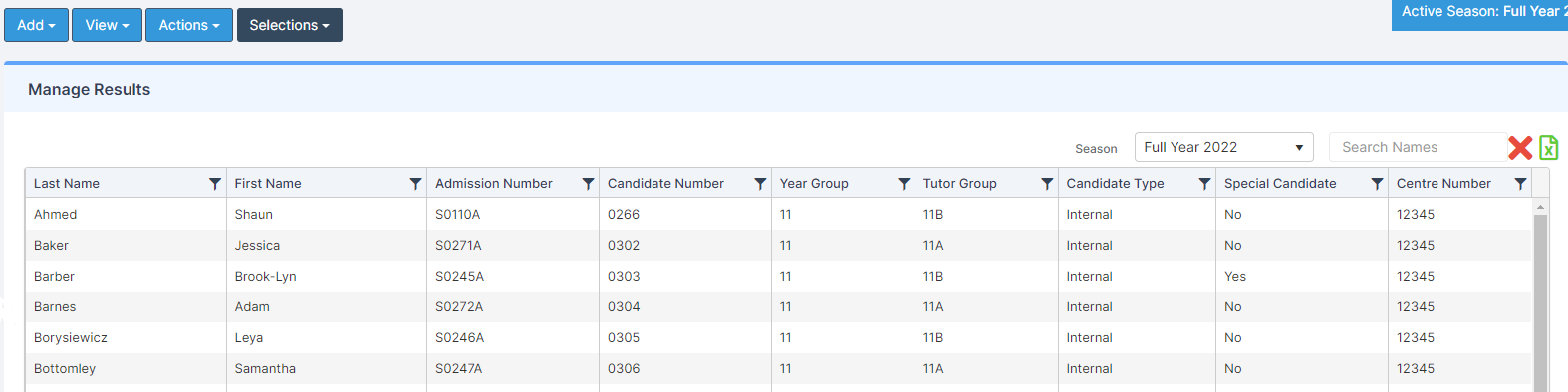Clear search with the red X icon

tap(1520, 148)
